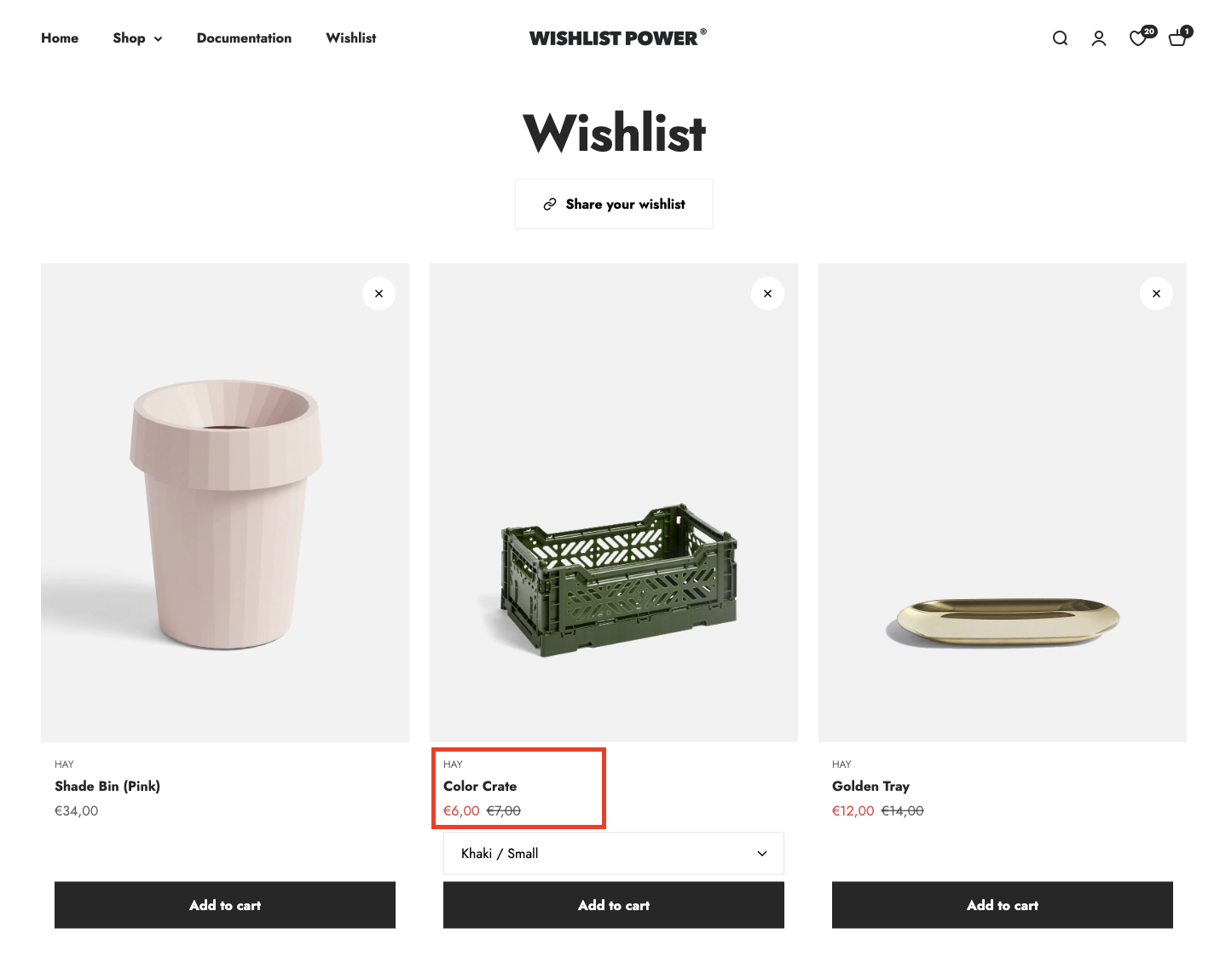This screenshot has height=980, width=1226.
Task: Remove Golden Tray using its X icon
Action: (1156, 293)
